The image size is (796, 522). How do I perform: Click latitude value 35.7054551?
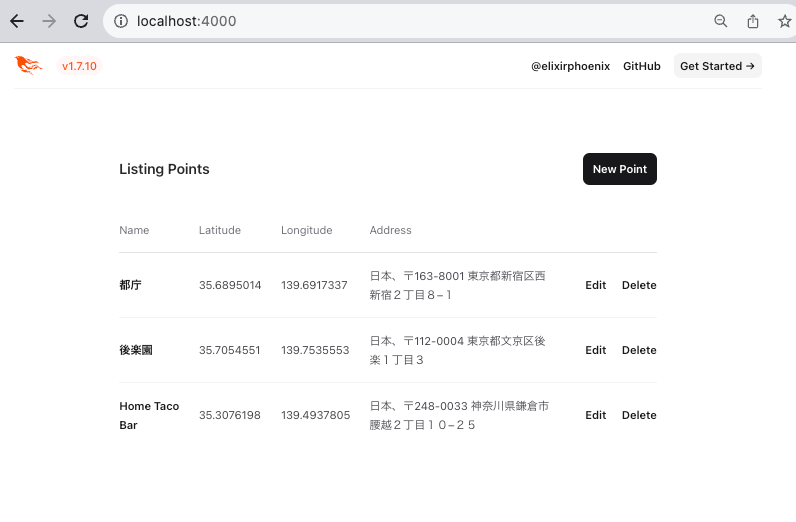[229, 350]
